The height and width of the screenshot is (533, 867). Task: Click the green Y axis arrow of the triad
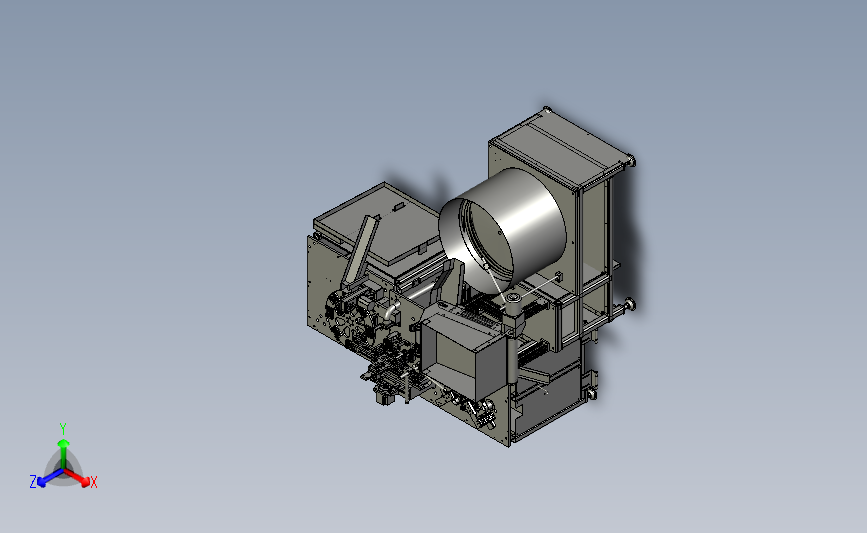pyautogui.click(x=63, y=453)
